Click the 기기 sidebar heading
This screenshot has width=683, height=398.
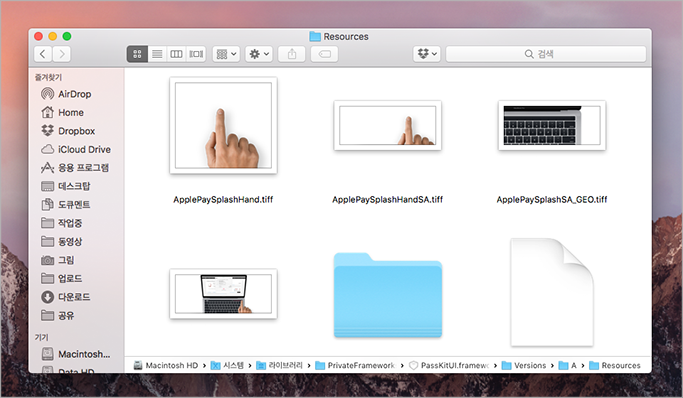pyautogui.click(x=41, y=337)
